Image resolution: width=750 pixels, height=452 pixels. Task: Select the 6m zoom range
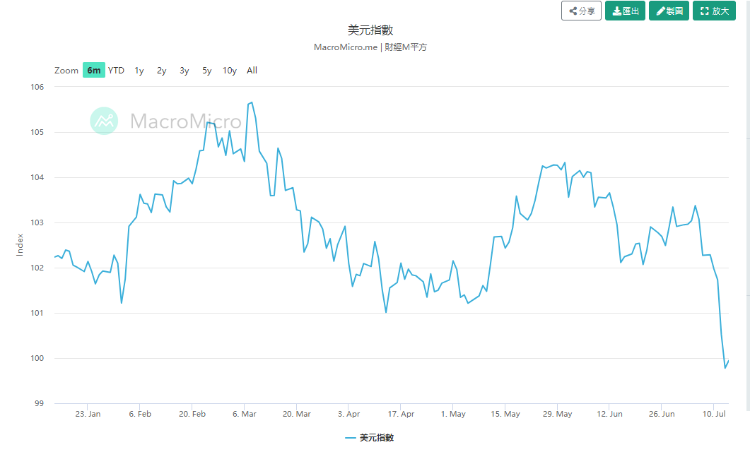94,70
